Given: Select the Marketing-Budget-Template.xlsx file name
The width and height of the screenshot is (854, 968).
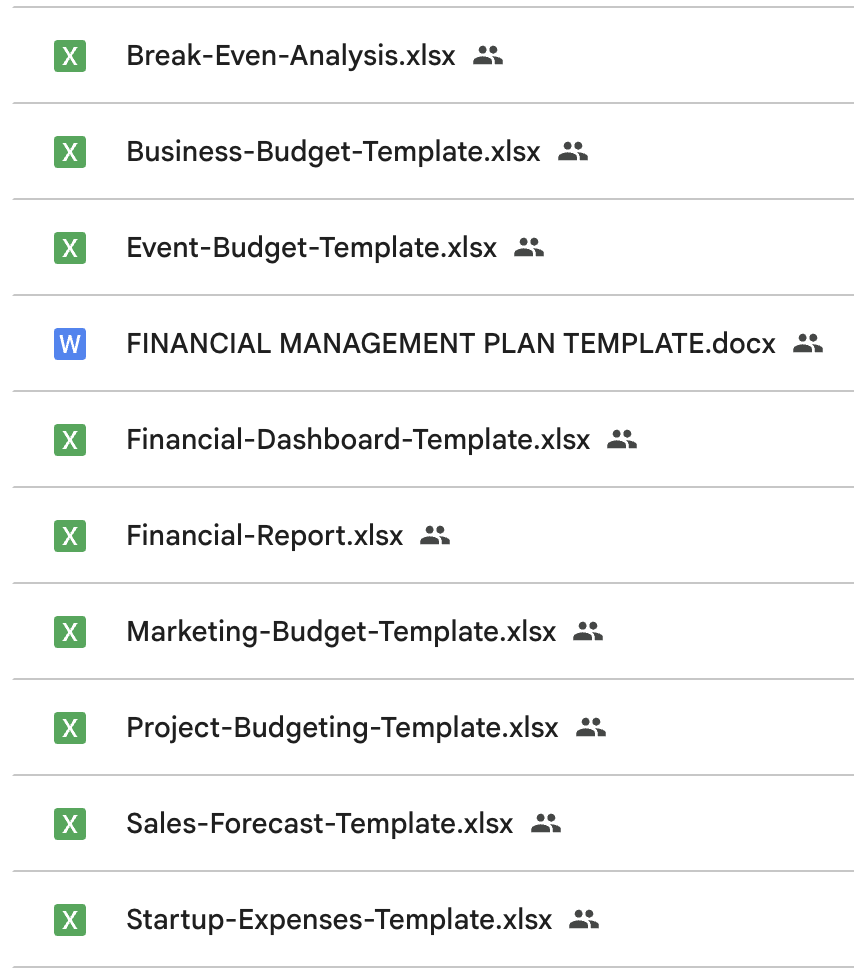Looking at the screenshot, I should 341,632.
